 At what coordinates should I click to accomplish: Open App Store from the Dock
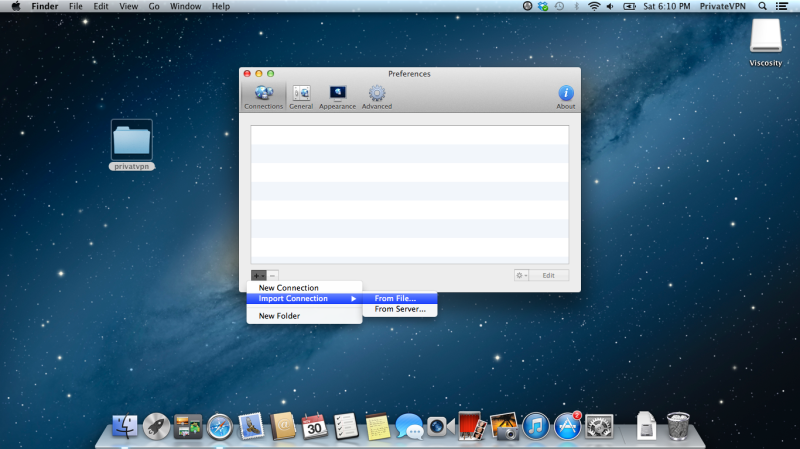click(568, 426)
